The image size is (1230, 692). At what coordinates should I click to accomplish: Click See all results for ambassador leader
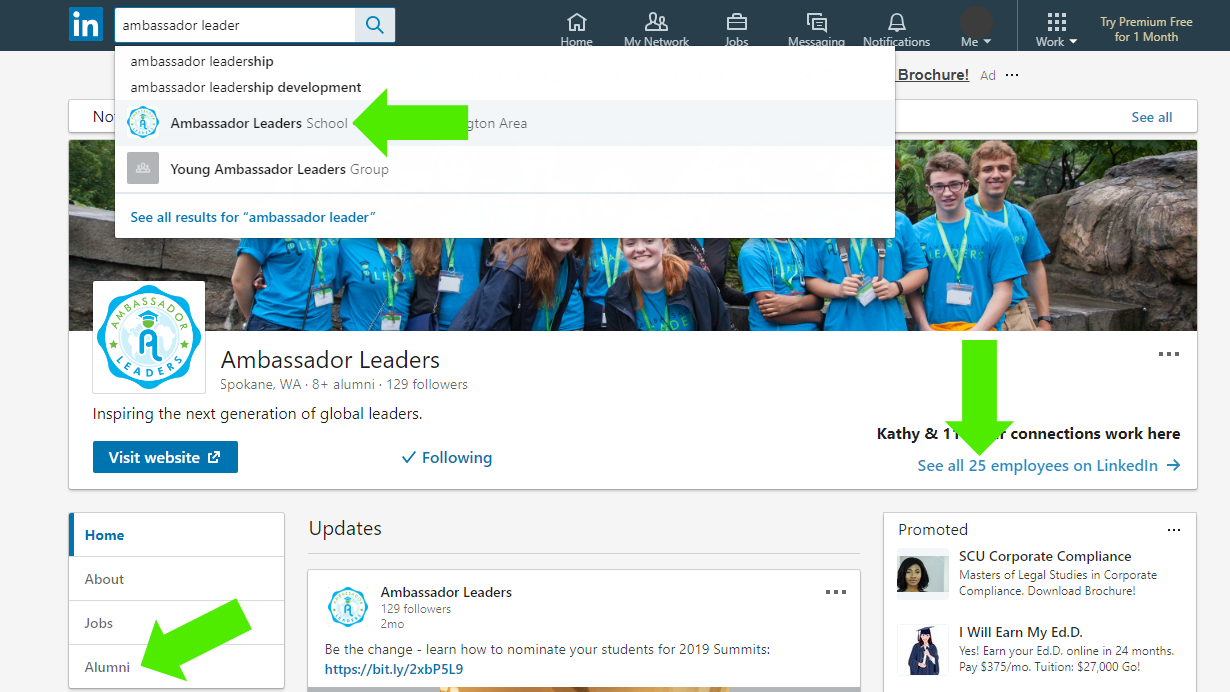point(253,217)
